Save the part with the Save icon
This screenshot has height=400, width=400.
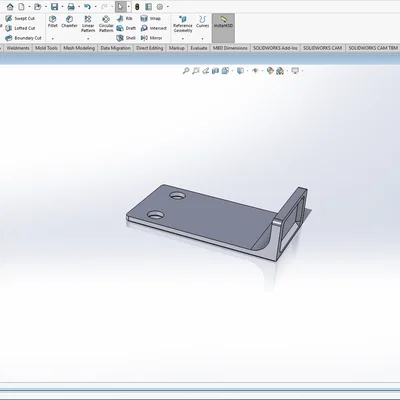[x=54, y=6]
